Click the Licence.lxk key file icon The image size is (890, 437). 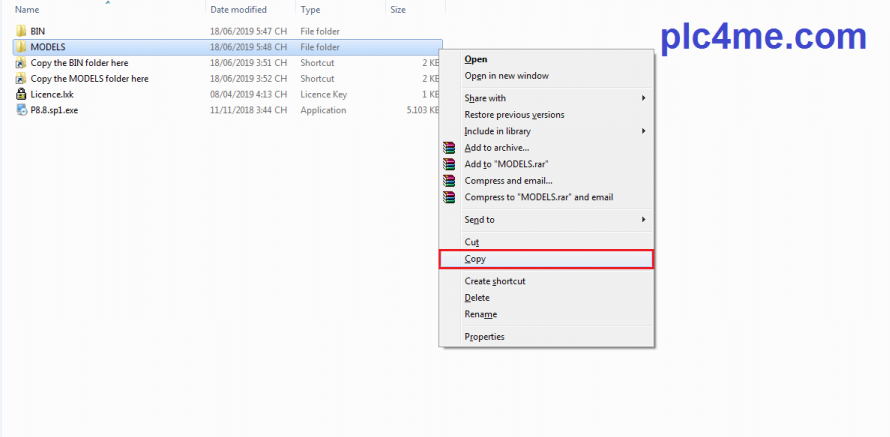coord(21,94)
